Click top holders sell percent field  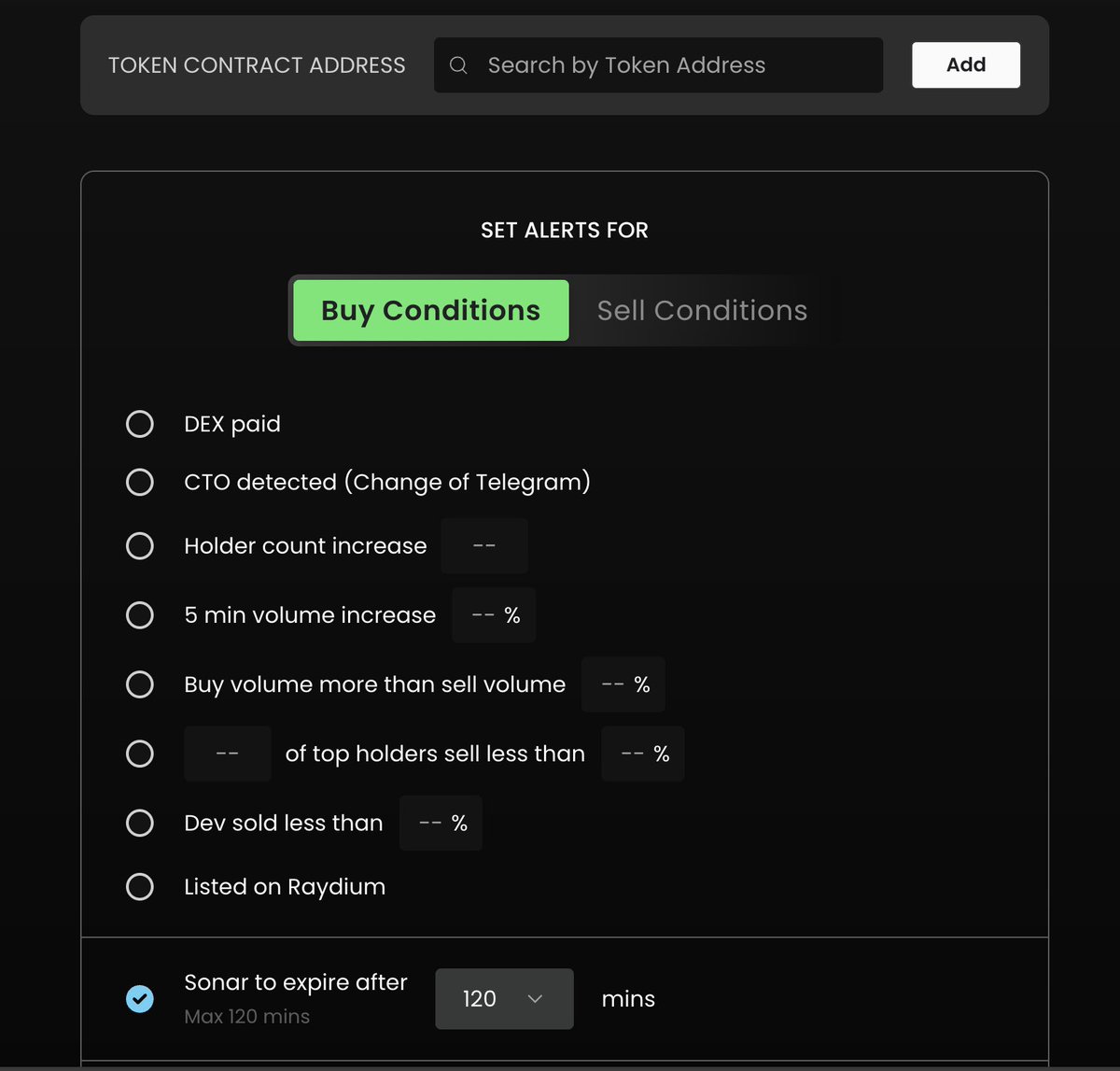(x=643, y=754)
